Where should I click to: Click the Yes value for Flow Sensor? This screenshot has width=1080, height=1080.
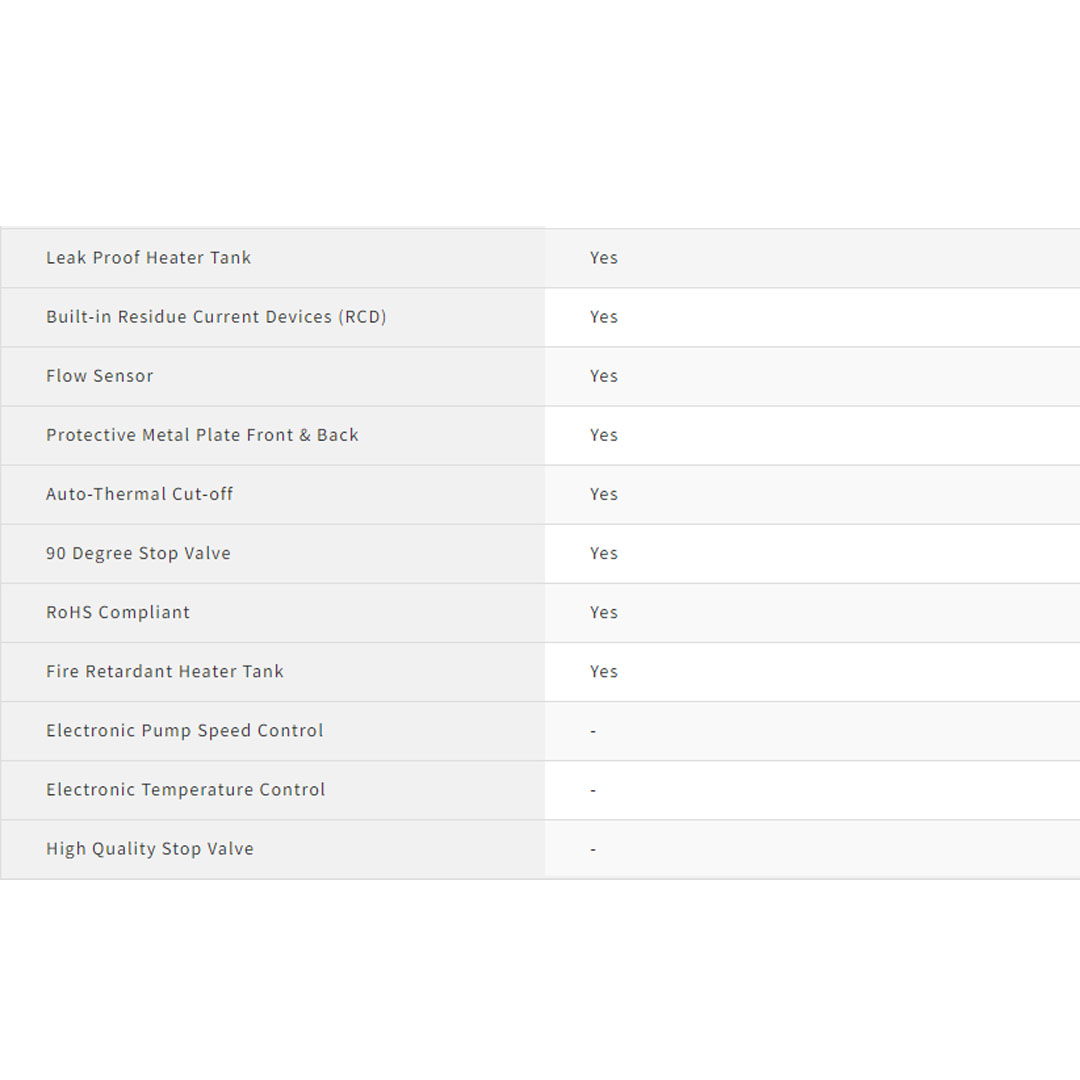(604, 376)
